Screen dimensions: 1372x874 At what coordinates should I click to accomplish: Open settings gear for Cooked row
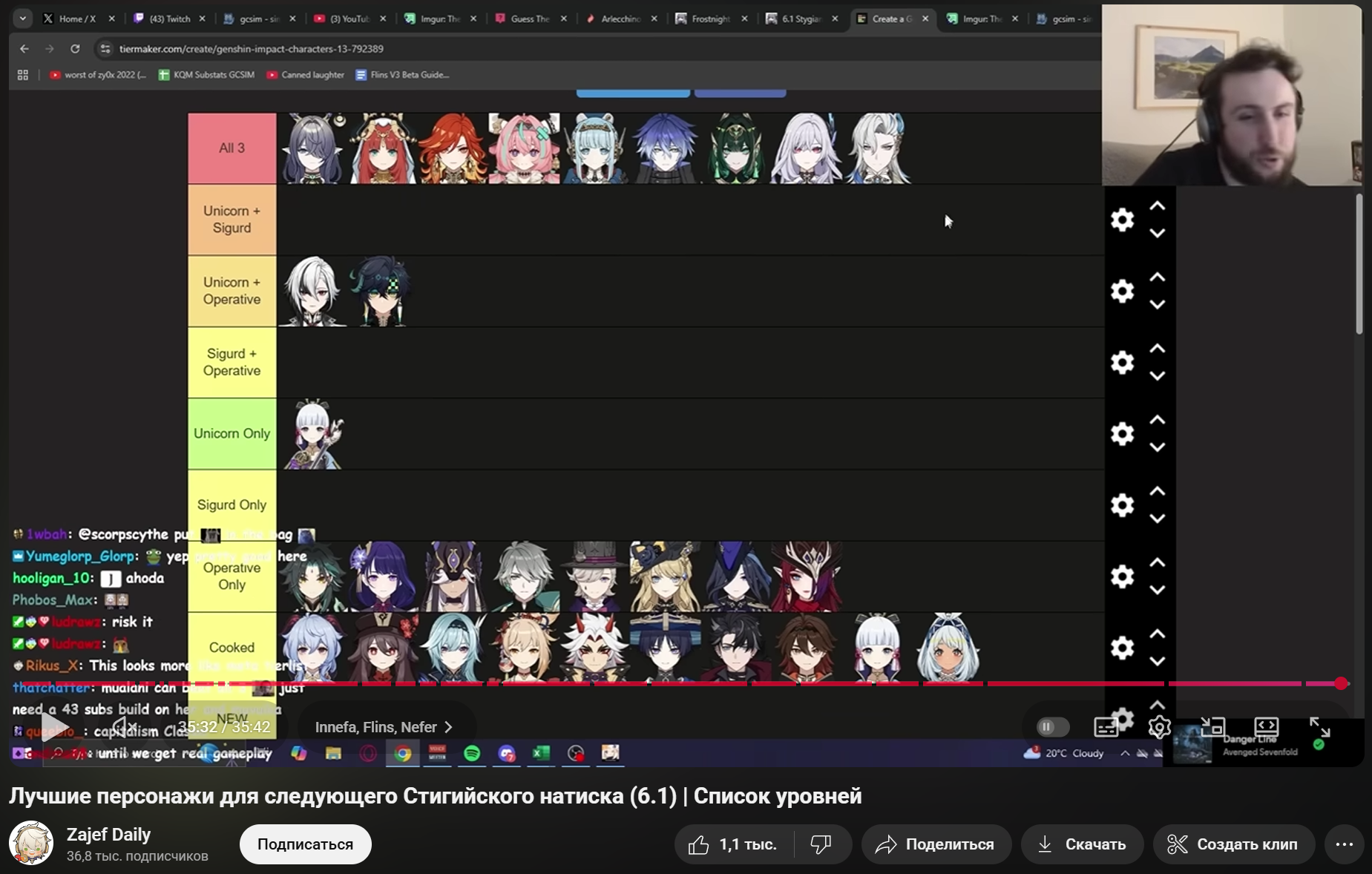point(1122,648)
